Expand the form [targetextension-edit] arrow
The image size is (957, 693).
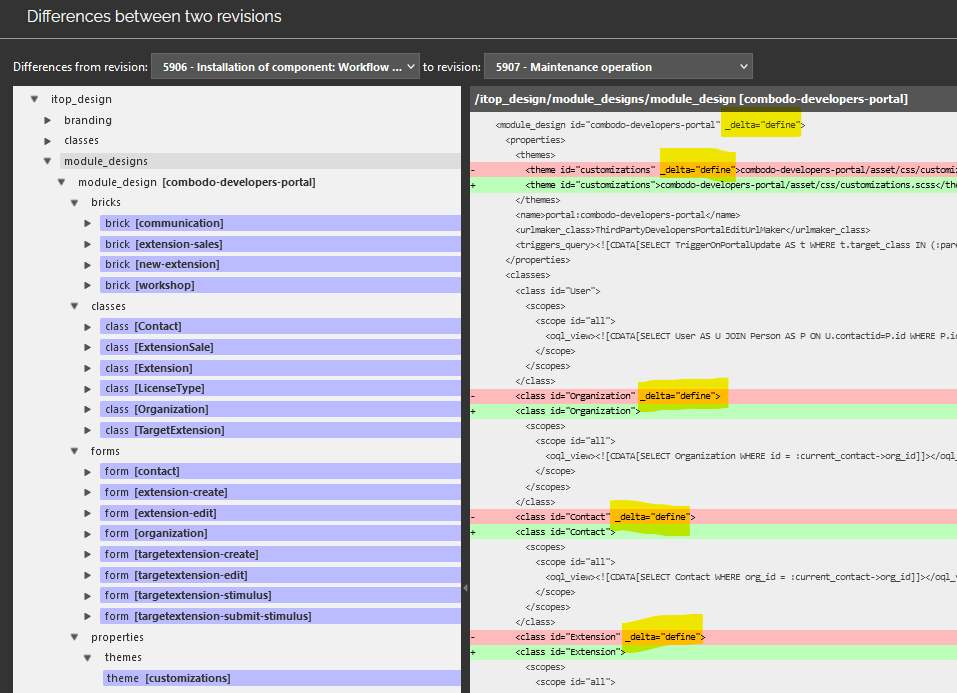88,575
